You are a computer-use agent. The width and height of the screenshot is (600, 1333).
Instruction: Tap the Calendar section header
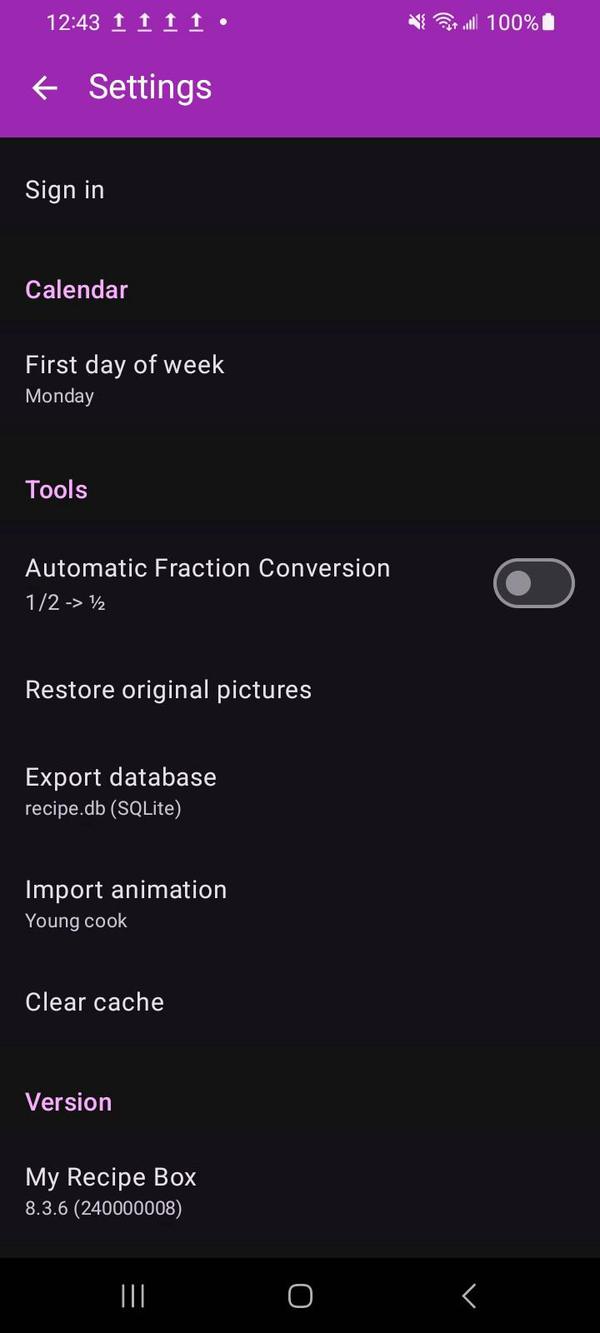[76, 289]
